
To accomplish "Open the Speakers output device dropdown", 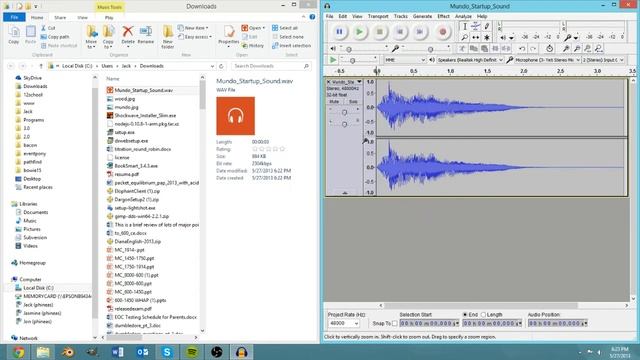I will click(x=470, y=60).
